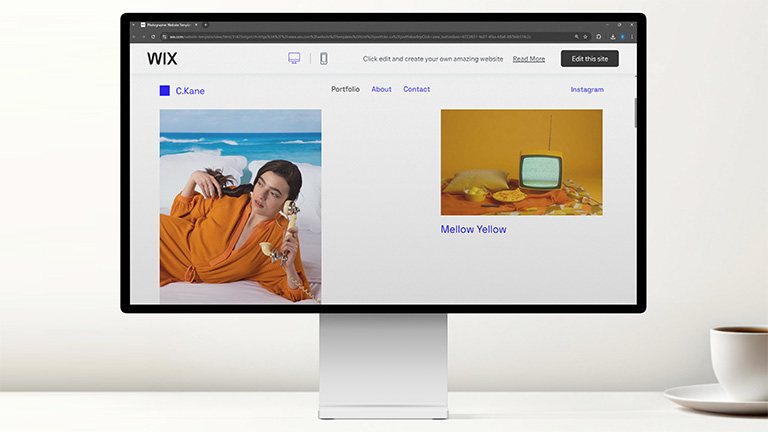Close the Photographer Website Template tab
768x432 pixels.
click(196, 25)
